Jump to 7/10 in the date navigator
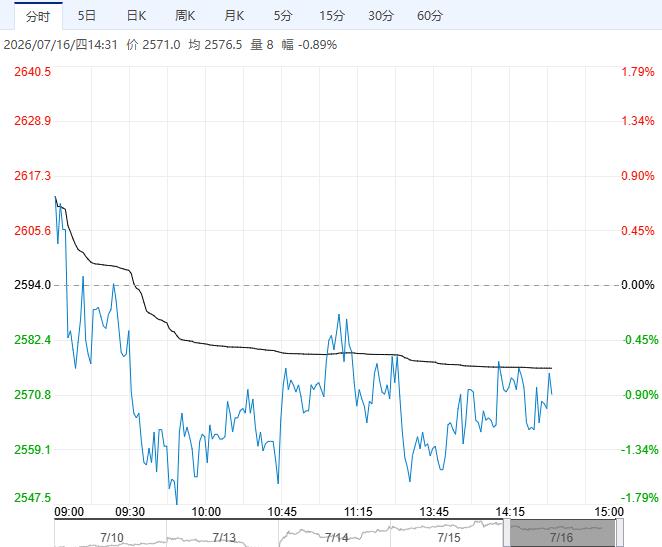 coord(112,537)
